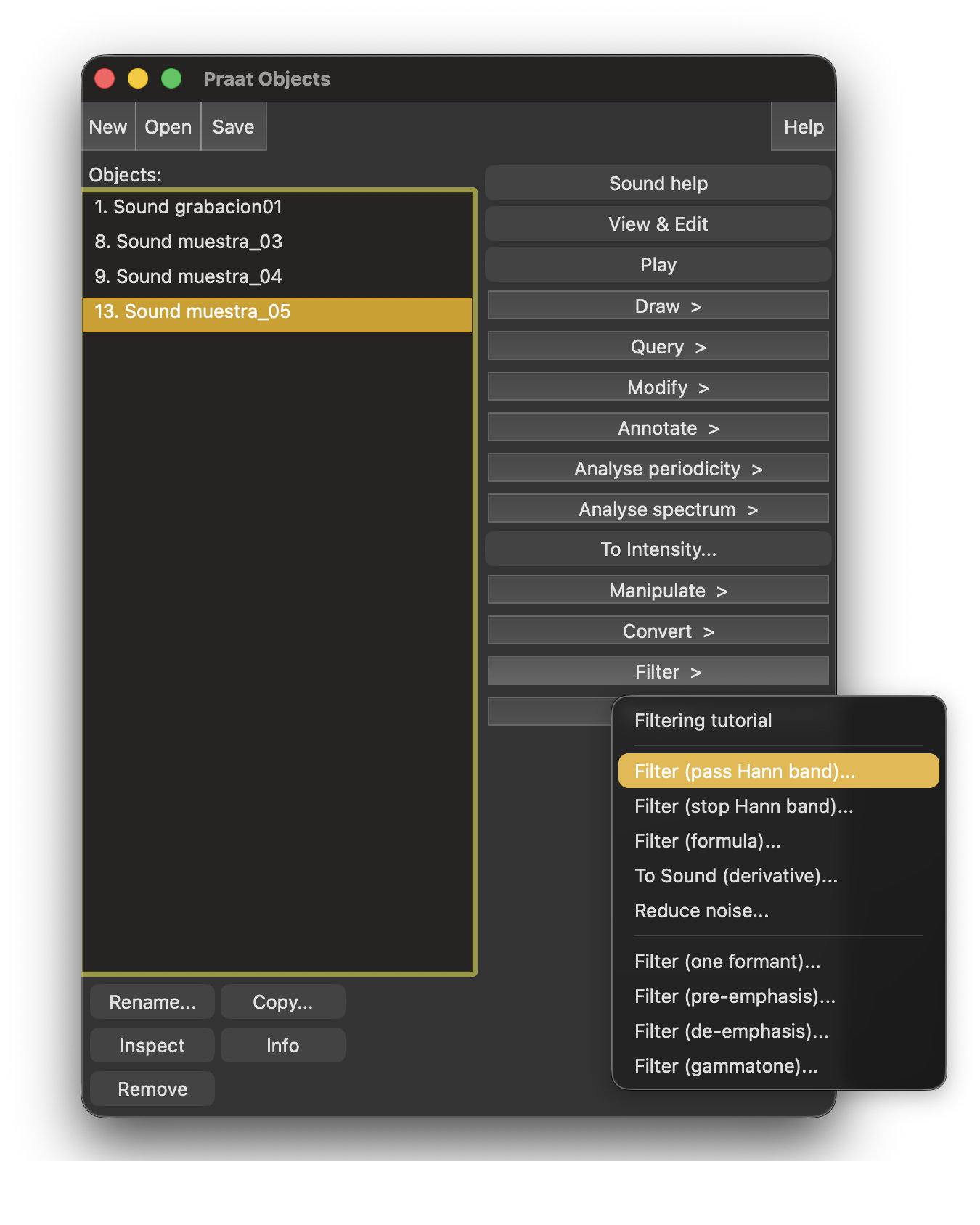The image size is (980, 1225).
Task: Click the Rename... button
Action: (x=152, y=1002)
